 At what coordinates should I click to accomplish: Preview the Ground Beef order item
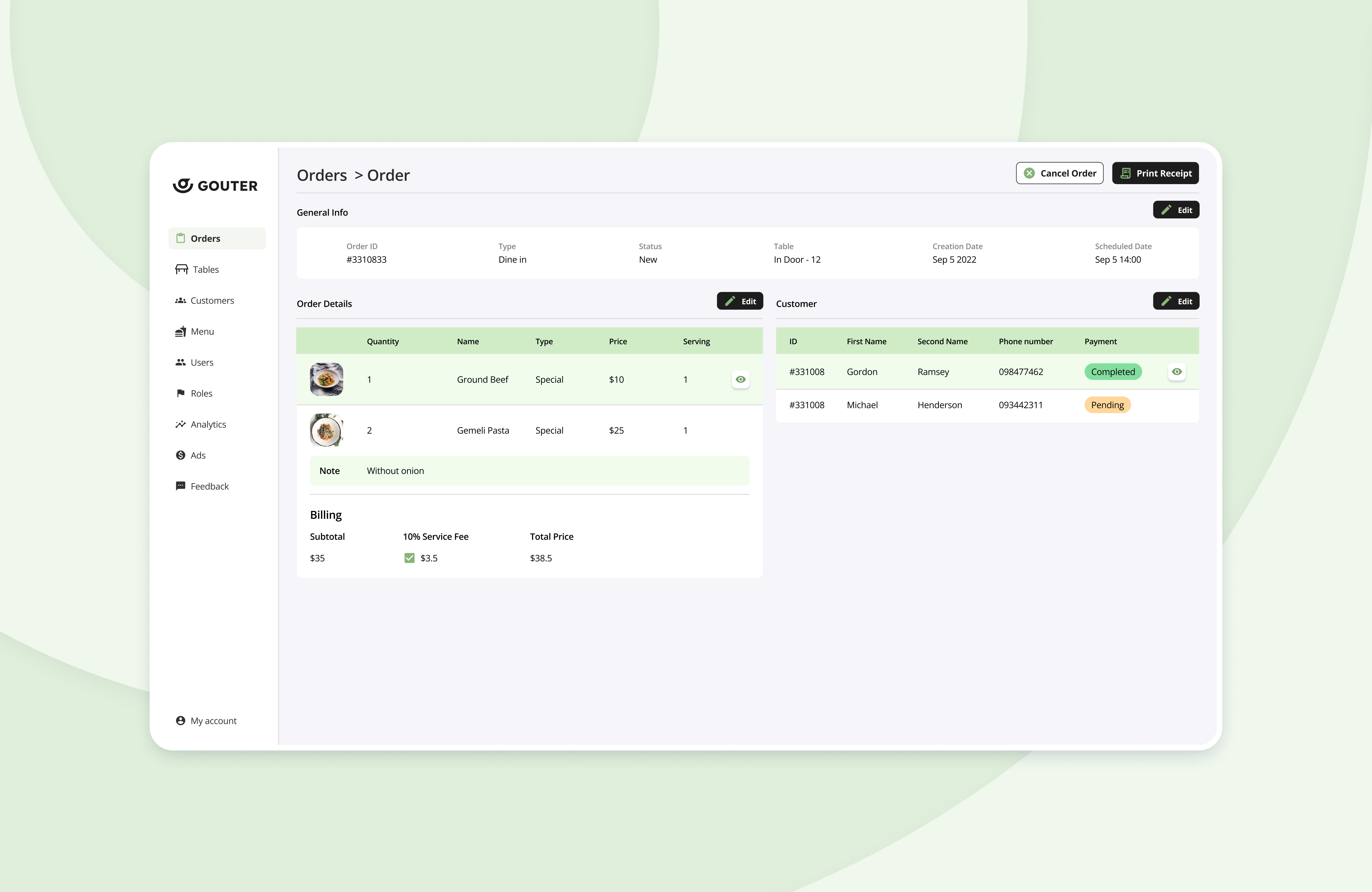click(740, 379)
